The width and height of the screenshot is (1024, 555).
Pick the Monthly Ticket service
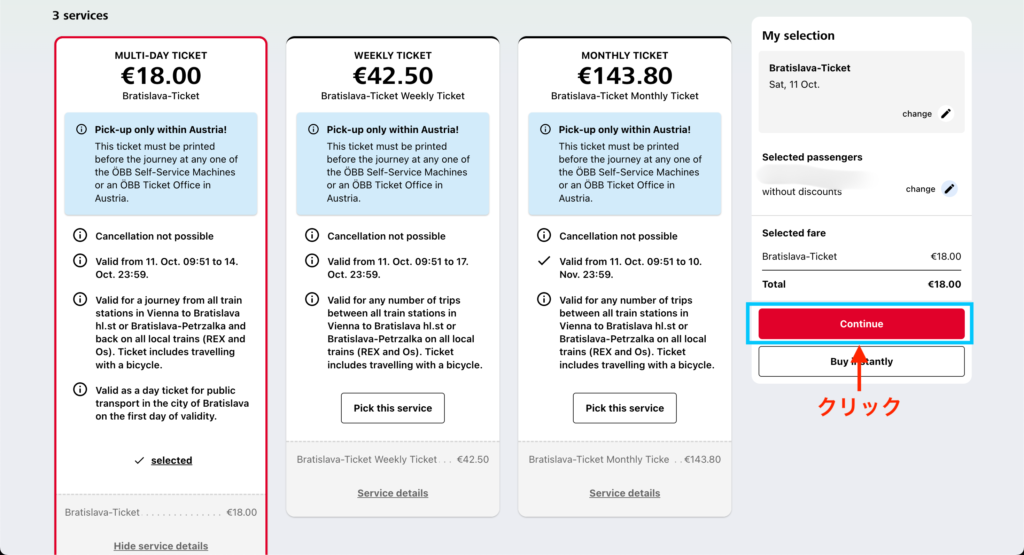pyautogui.click(x=625, y=408)
